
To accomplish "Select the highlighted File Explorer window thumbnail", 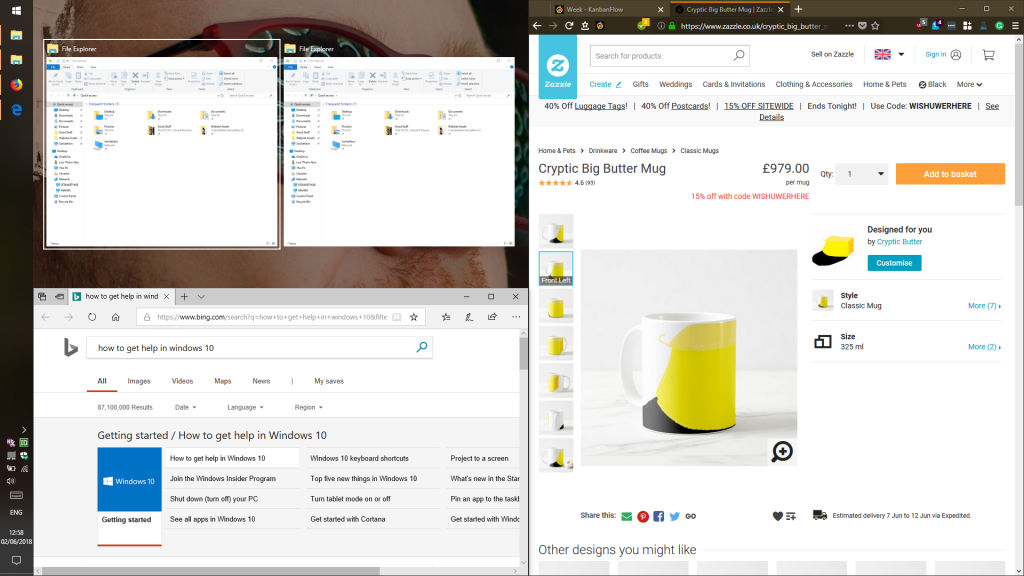I will coord(162,144).
